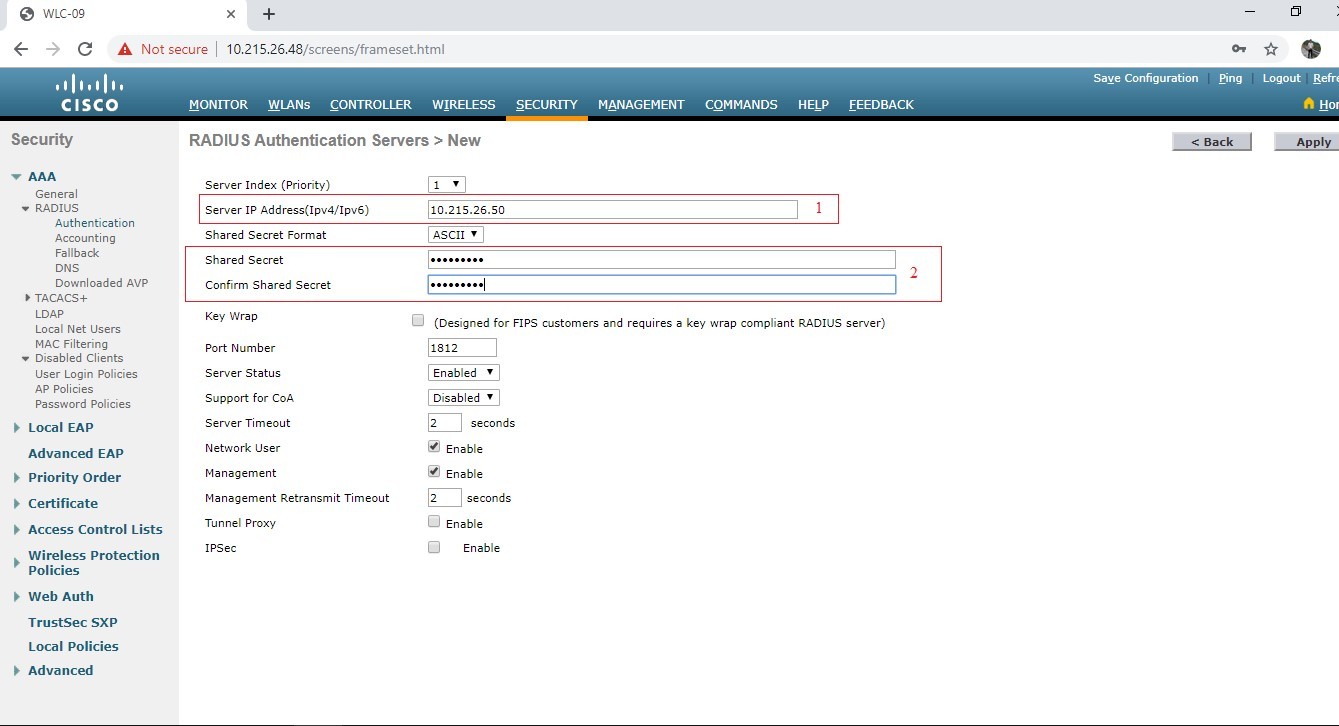Open the COMMANDS menu
Screen dimensions: 1339x726
point(741,104)
